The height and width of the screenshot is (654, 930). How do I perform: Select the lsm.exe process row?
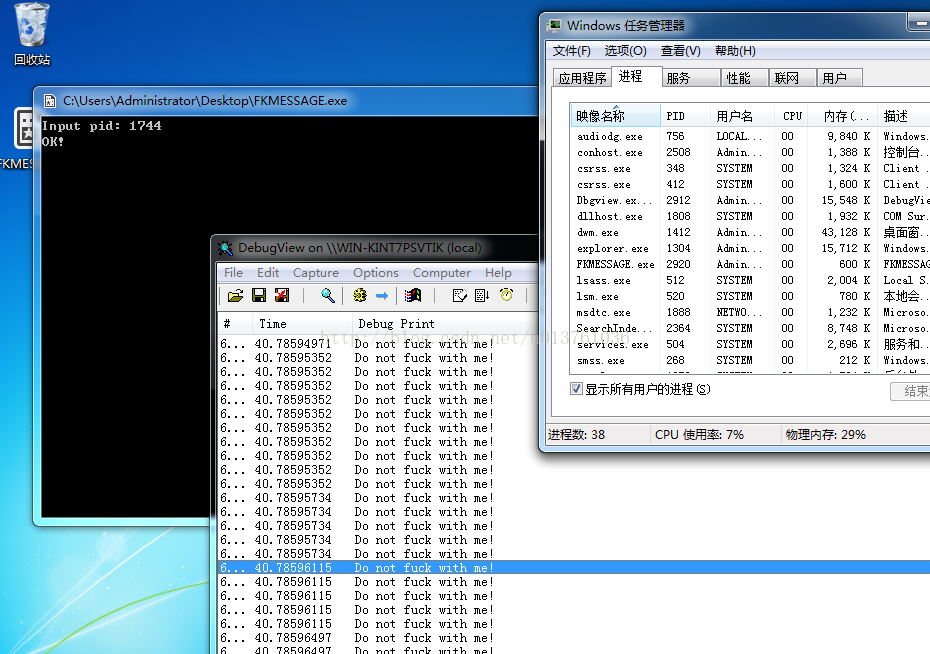click(x=750, y=296)
